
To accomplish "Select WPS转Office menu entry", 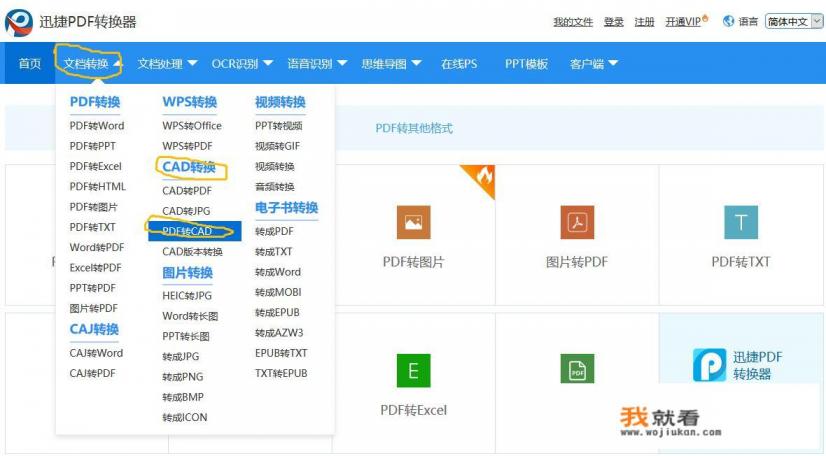I will coord(192,126).
